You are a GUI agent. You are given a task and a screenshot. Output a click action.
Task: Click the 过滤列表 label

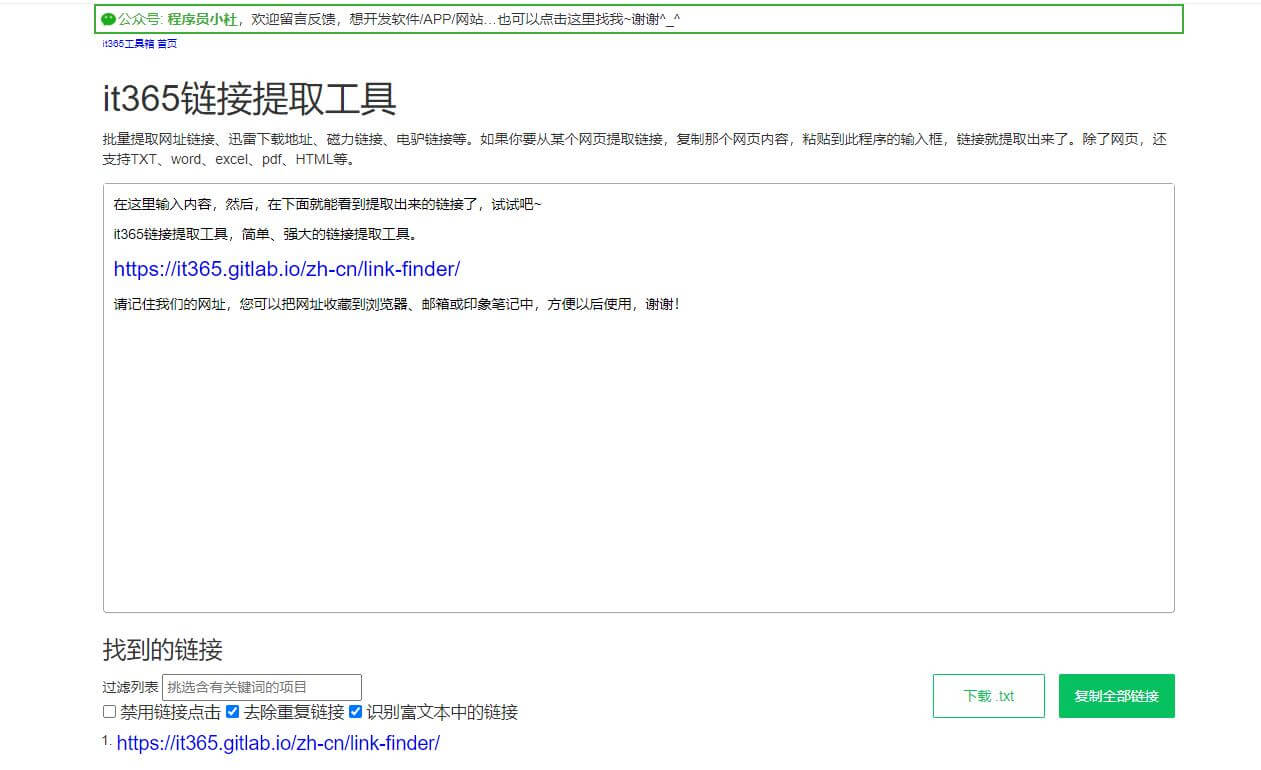(x=130, y=687)
